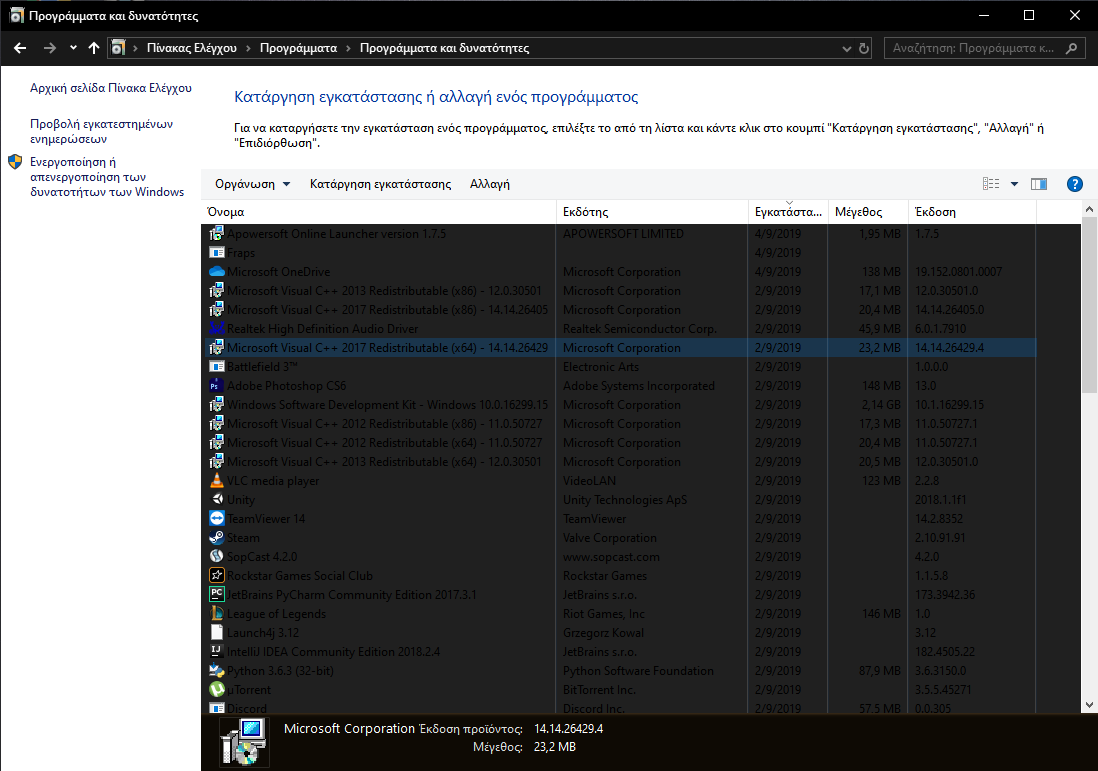Sort by the Μέγεθος column header

click(x=868, y=211)
